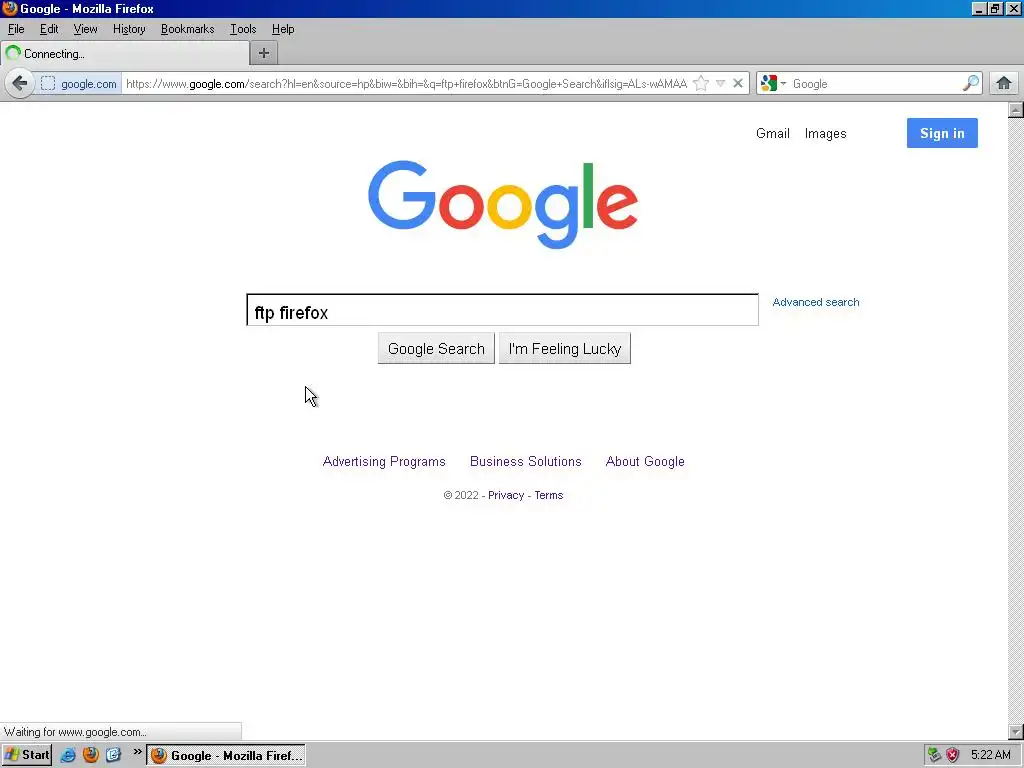The image size is (1024, 768).
Task: Open the View menu
Action: (x=85, y=29)
